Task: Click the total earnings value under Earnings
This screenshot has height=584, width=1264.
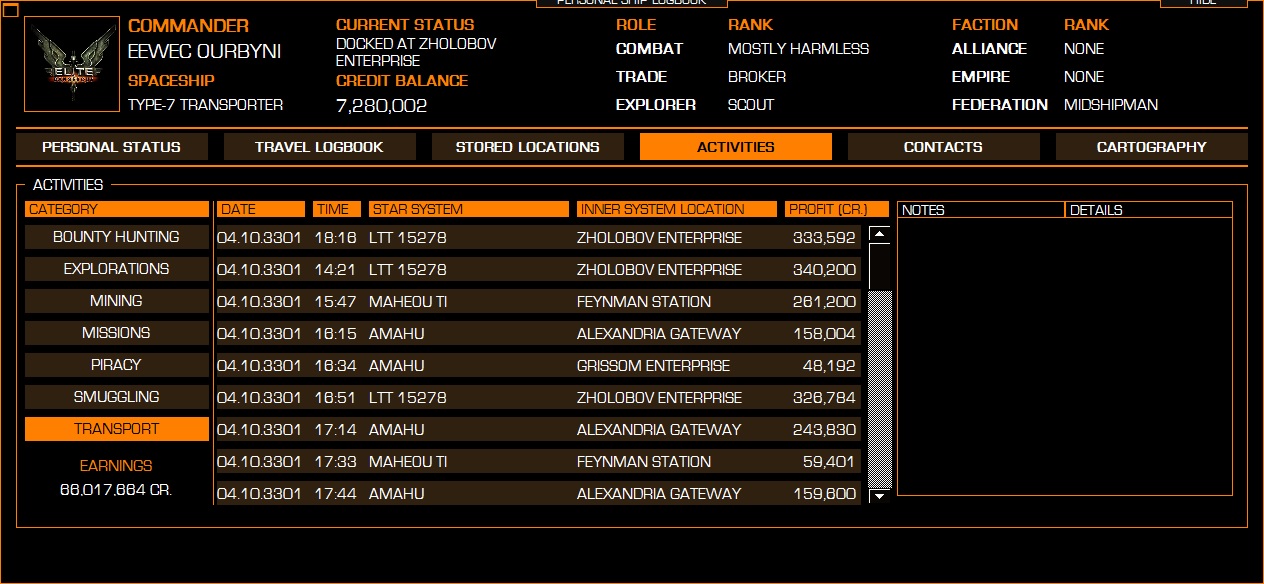Action: (116, 490)
